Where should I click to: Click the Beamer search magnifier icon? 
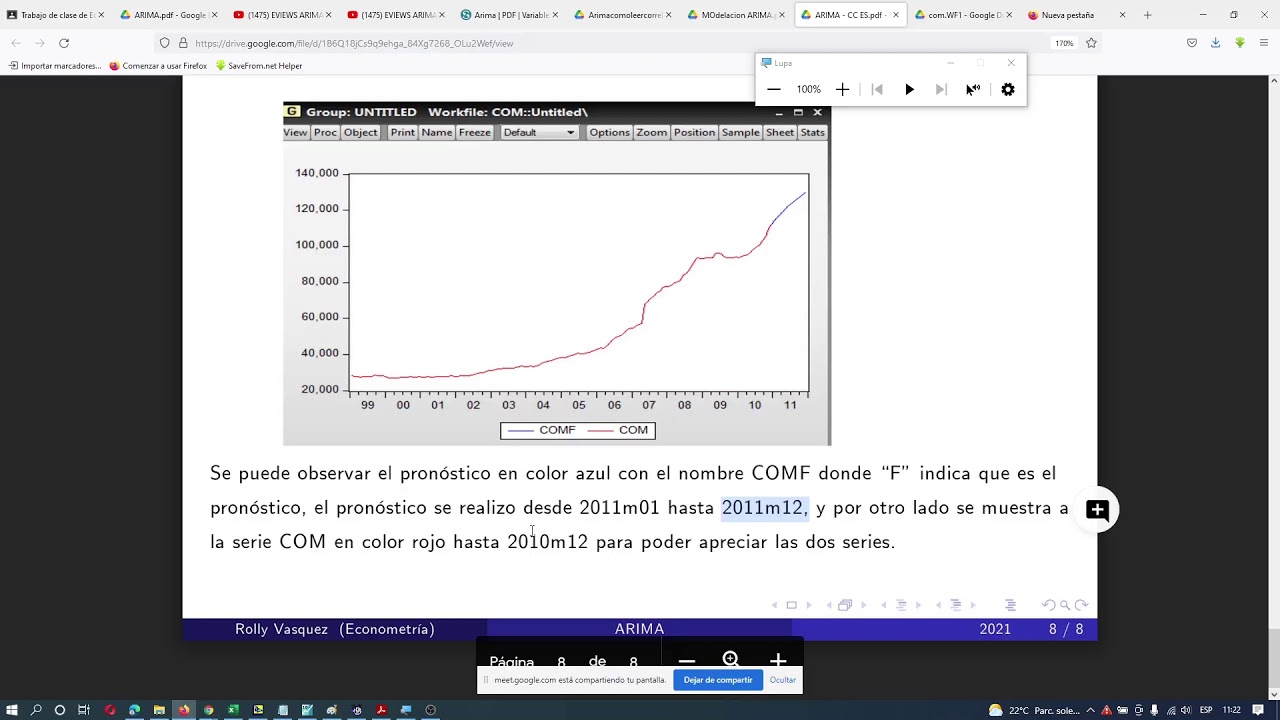click(x=1064, y=605)
